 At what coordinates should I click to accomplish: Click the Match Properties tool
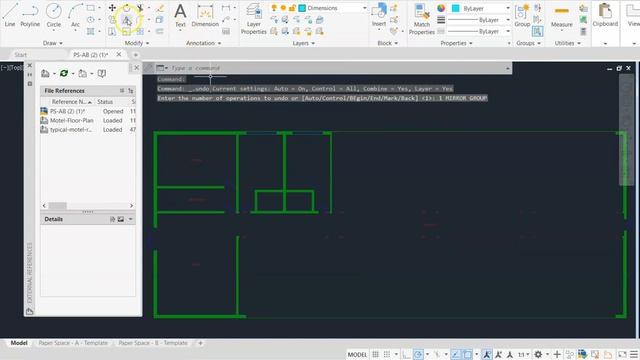point(422,19)
